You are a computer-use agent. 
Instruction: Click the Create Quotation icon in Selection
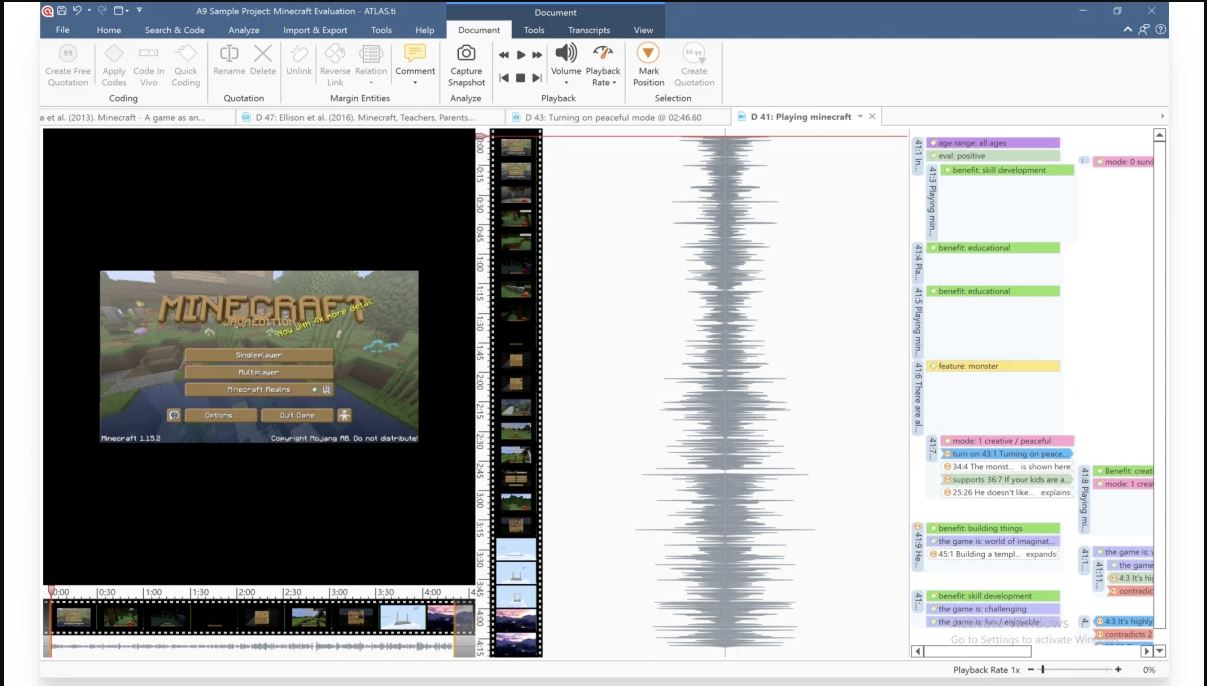693,54
